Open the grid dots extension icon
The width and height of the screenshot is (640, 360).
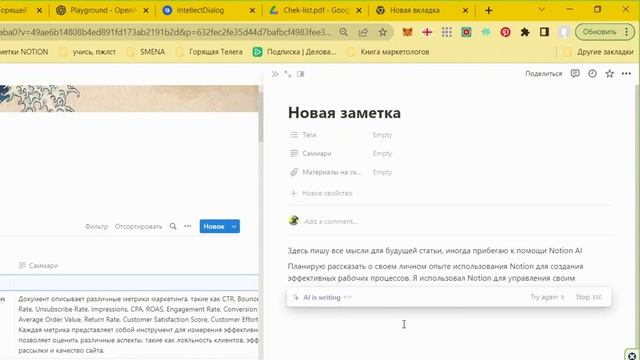pyautogui.click(x=447, y=32)
